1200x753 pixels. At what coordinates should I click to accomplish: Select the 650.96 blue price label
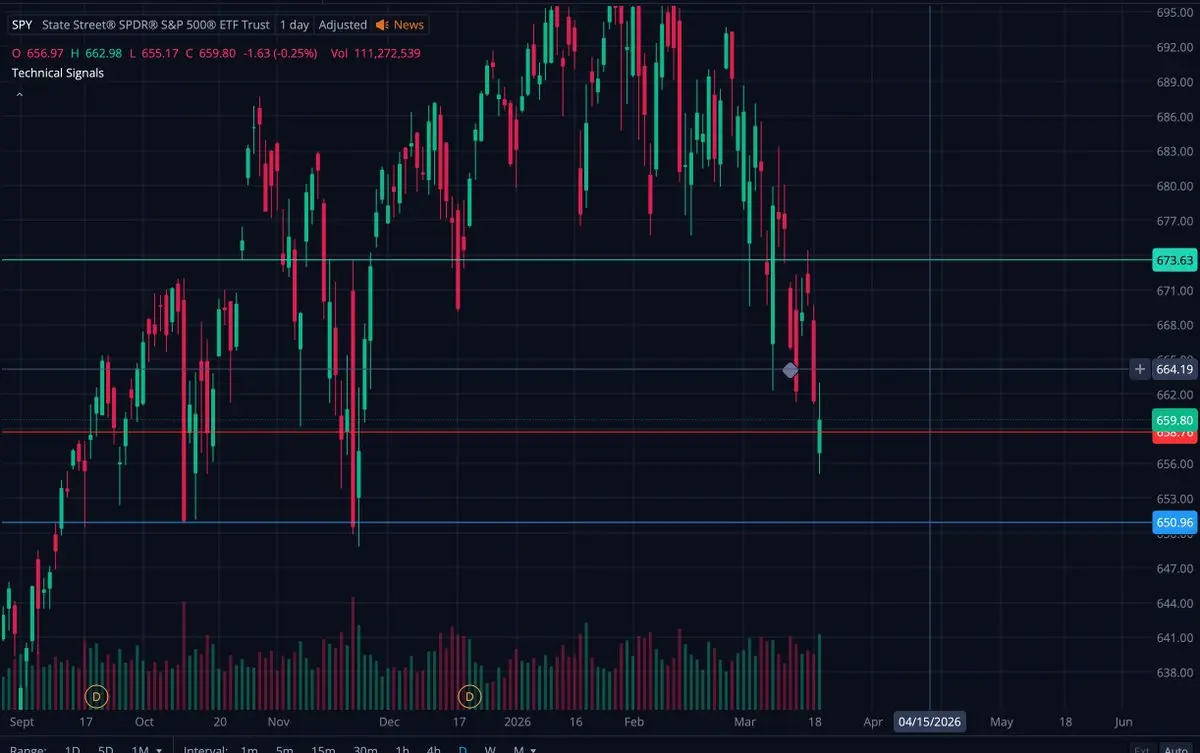(1174, 522)
